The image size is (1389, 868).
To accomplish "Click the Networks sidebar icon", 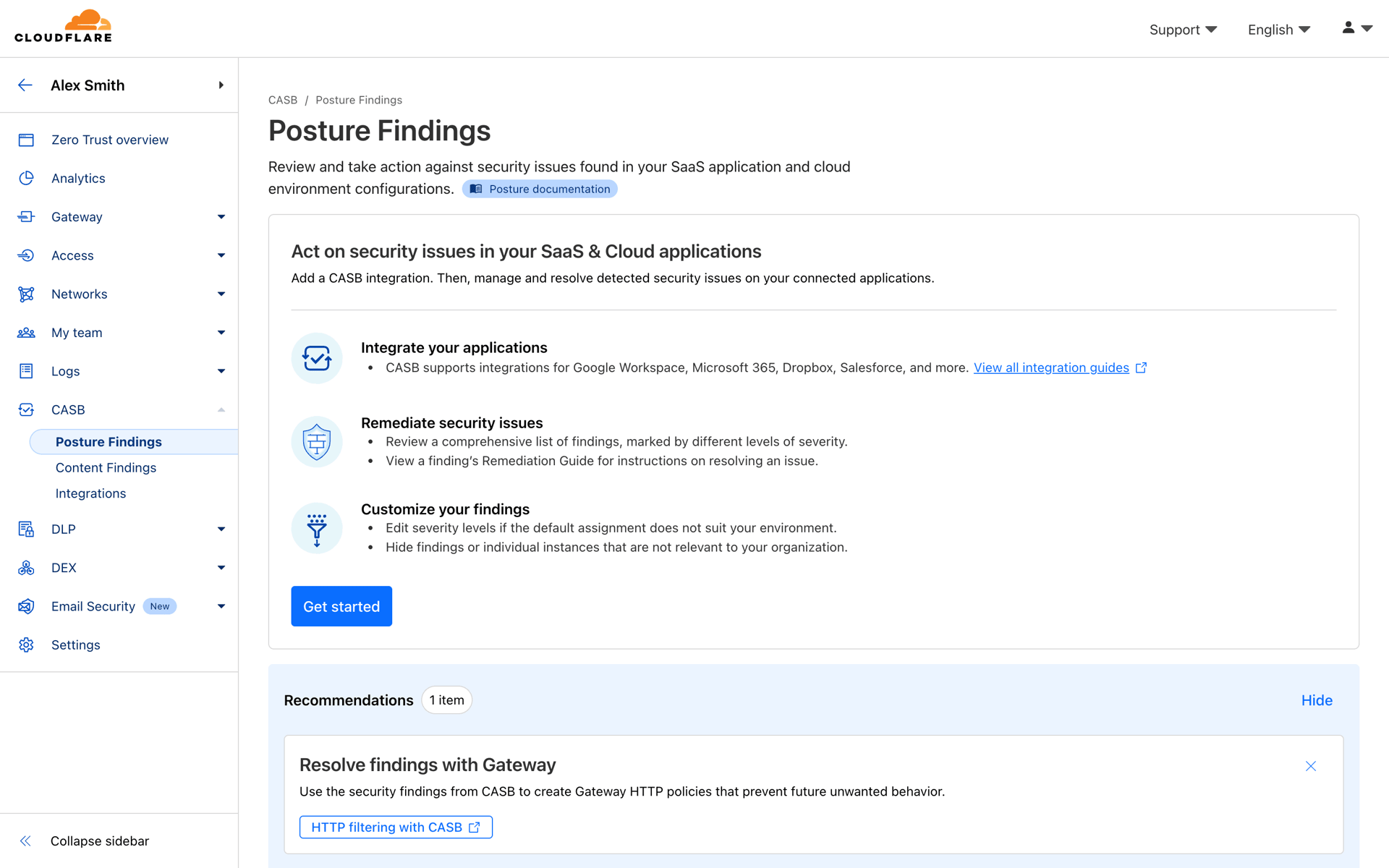I will [26, 294].
